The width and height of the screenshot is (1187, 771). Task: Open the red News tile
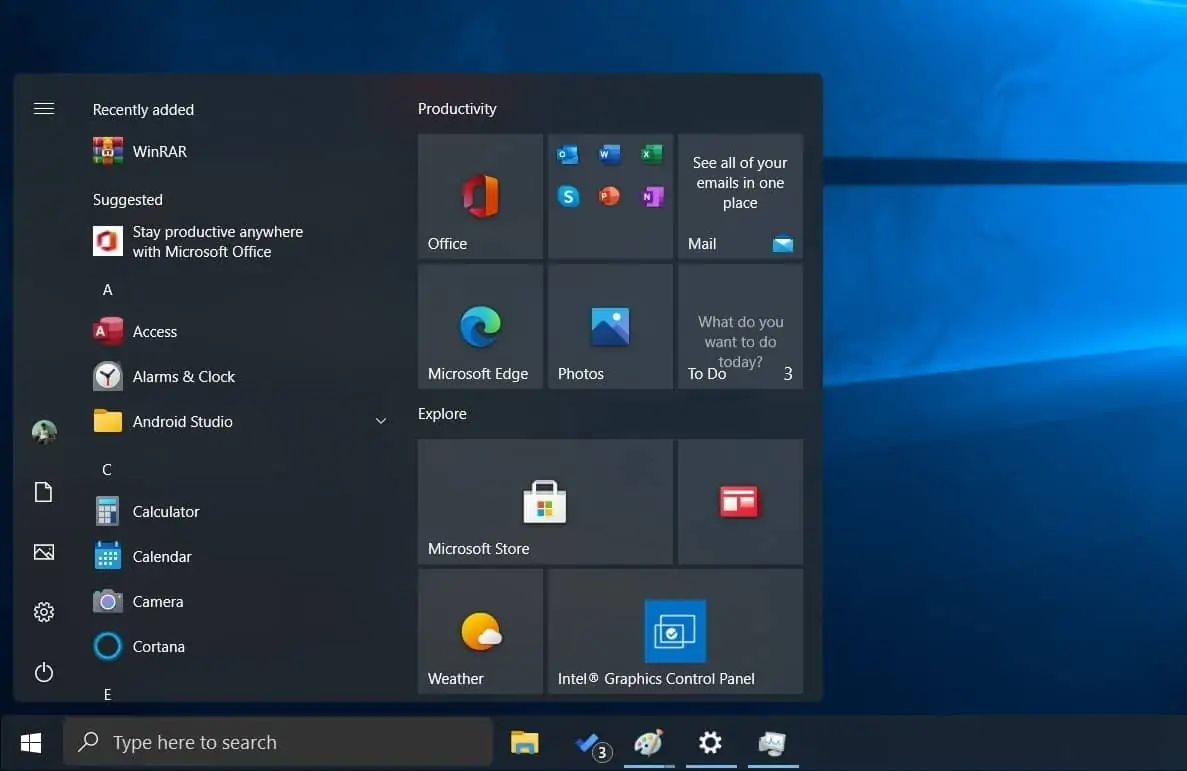point(740,501)
